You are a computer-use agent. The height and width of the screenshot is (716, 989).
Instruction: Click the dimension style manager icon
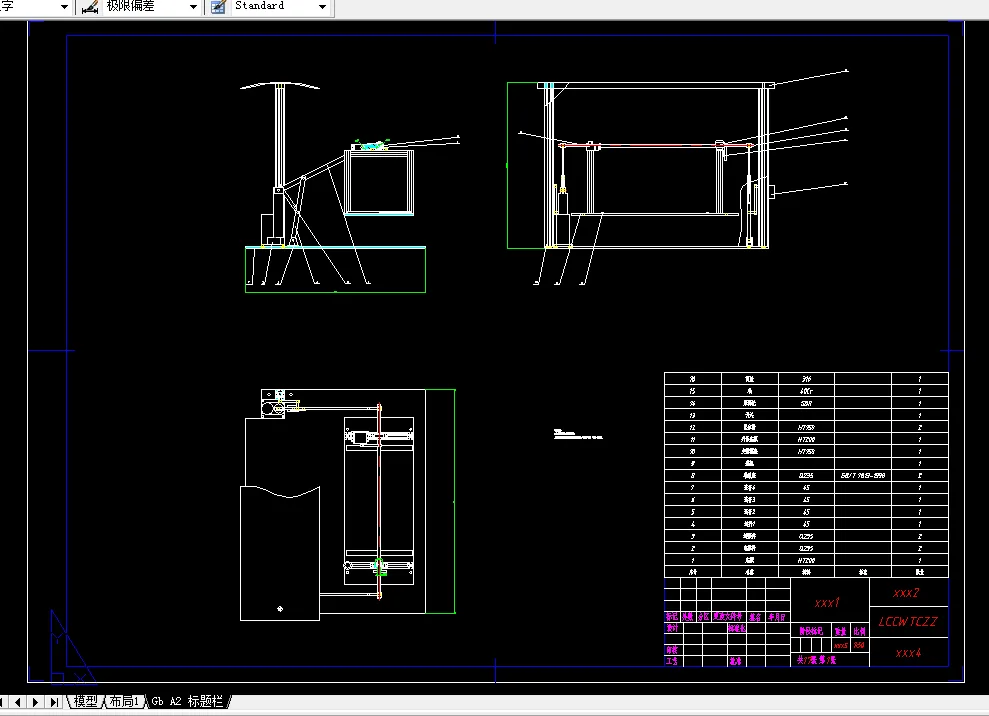coord(90,7)
